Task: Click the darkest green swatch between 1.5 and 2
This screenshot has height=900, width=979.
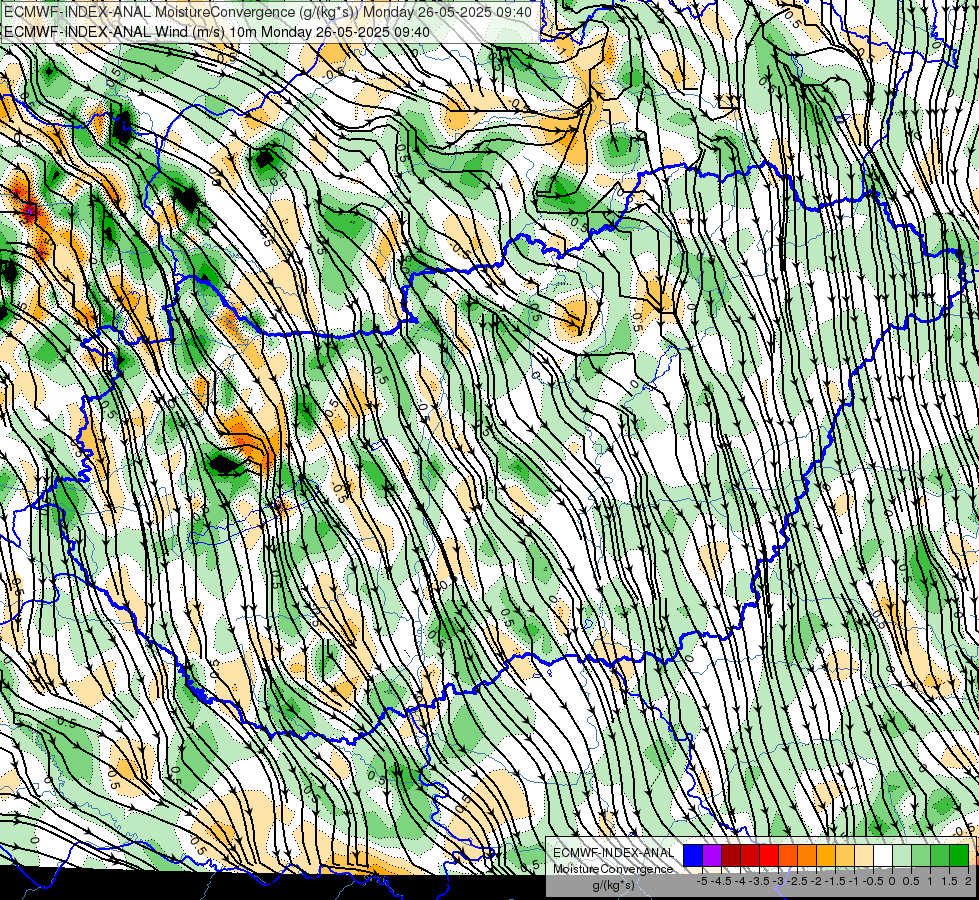Action: [959, 855]
